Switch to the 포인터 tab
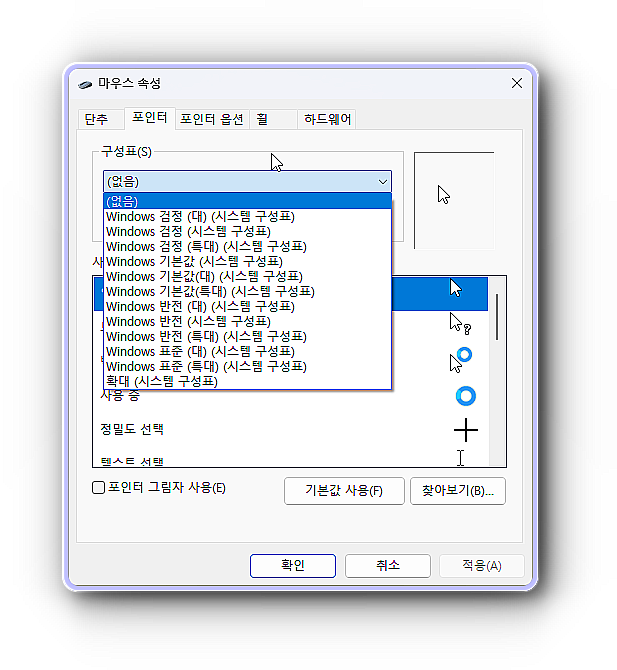This screenshot has width=617, height=670. pos(150,118)
